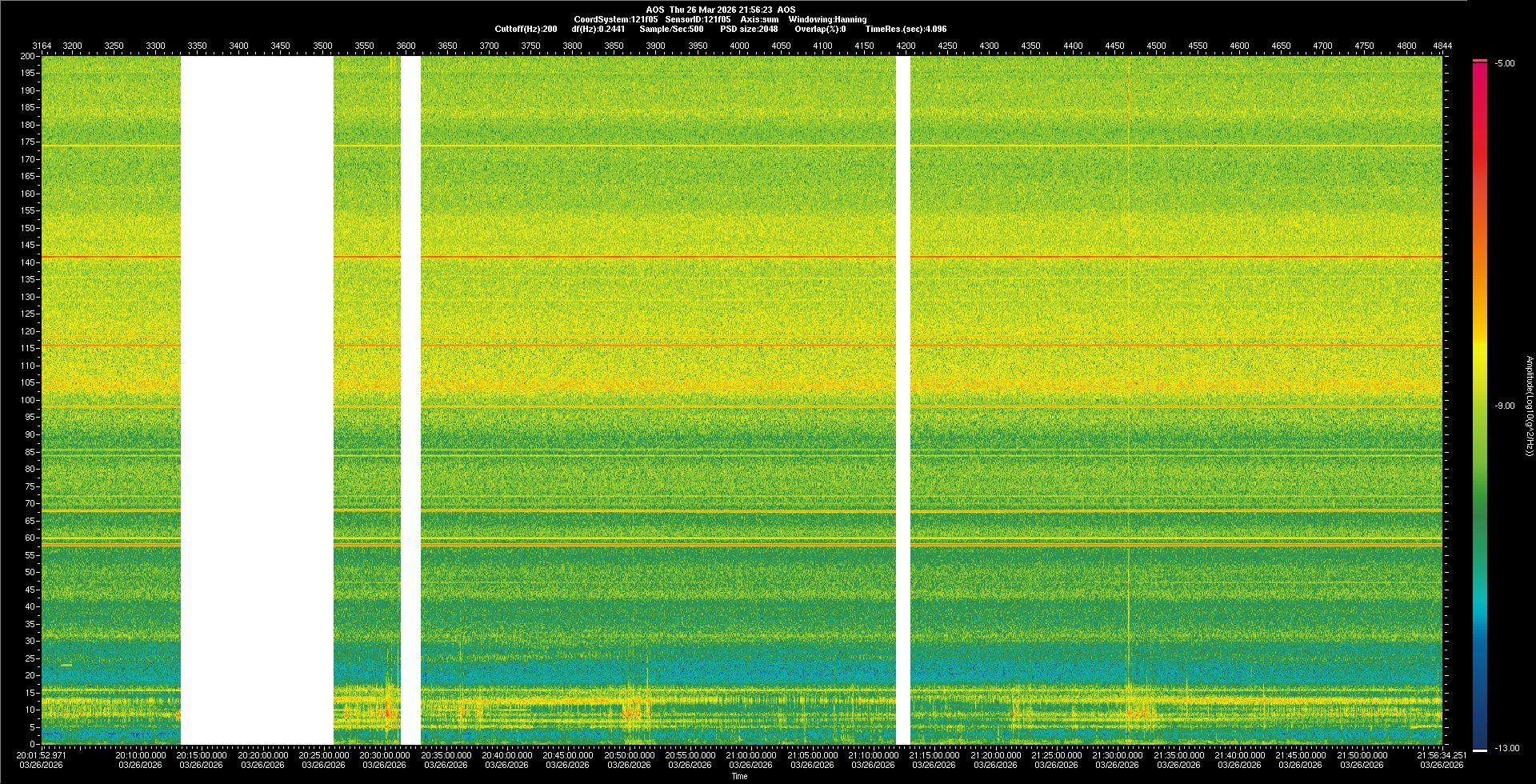Click the 21:00:00.000 time axis tick label
This screenshot has height=784, width=1536.
(x=750, y=755)
